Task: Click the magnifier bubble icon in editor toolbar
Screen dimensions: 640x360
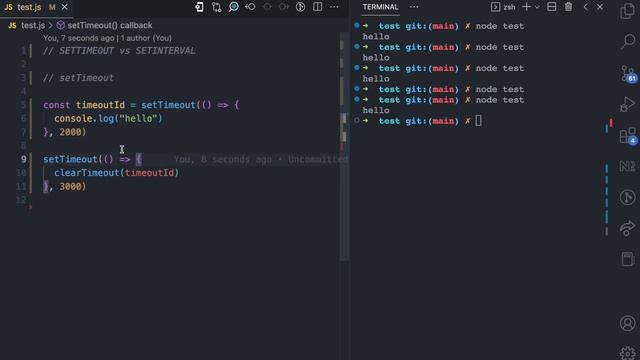Action: point(233,7)
